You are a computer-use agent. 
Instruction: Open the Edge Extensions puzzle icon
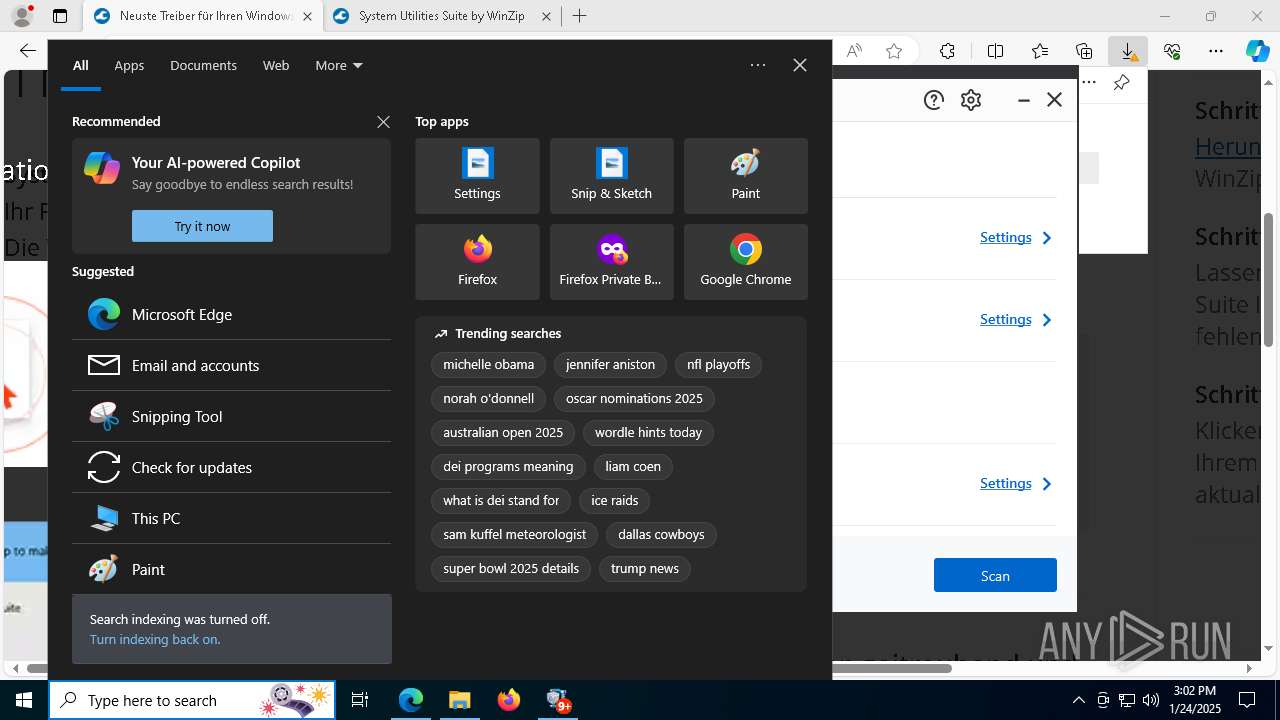point(947,51)
